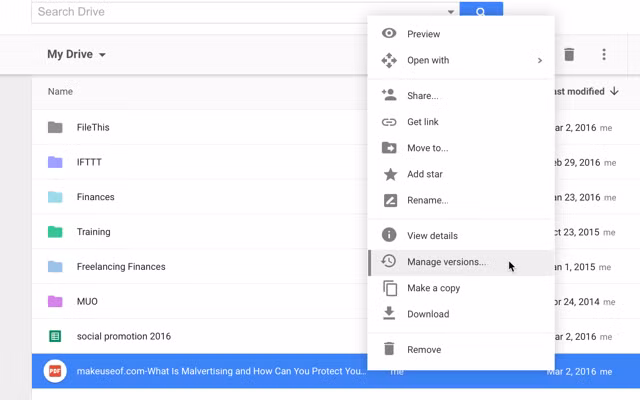This screenshot has height=400, width=640.
Task: Click the purple MUO folder icon
Action: (x=55, y=301)
